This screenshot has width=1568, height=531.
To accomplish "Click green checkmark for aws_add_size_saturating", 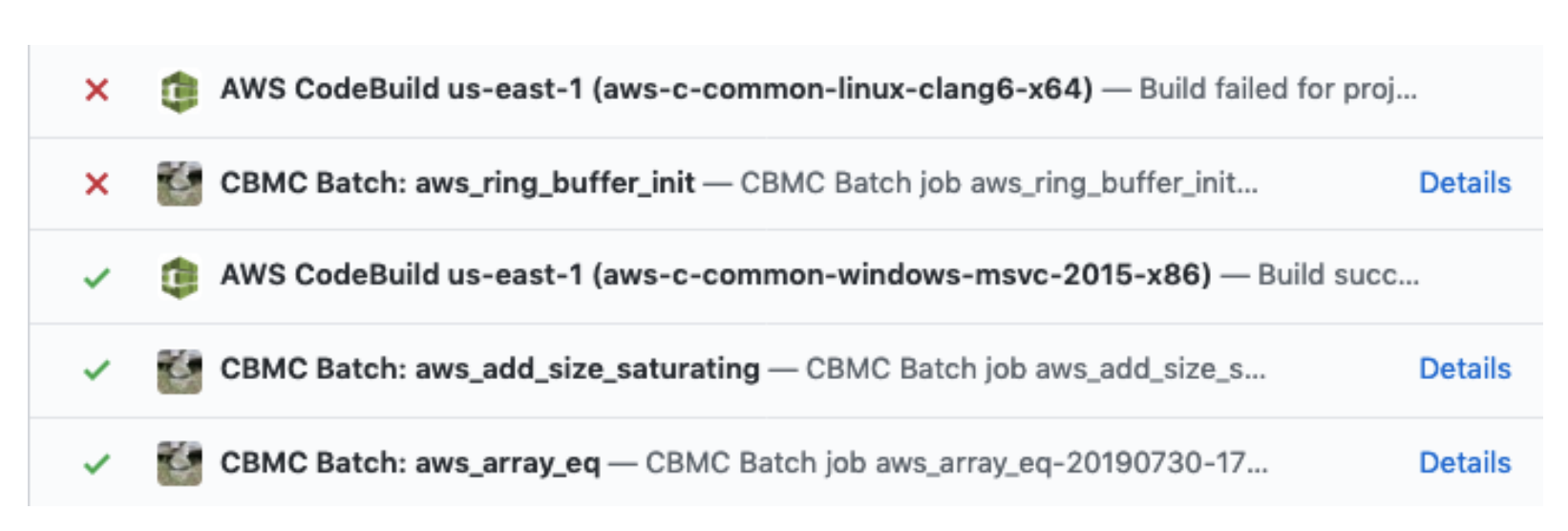I will [x=96, y=370].
